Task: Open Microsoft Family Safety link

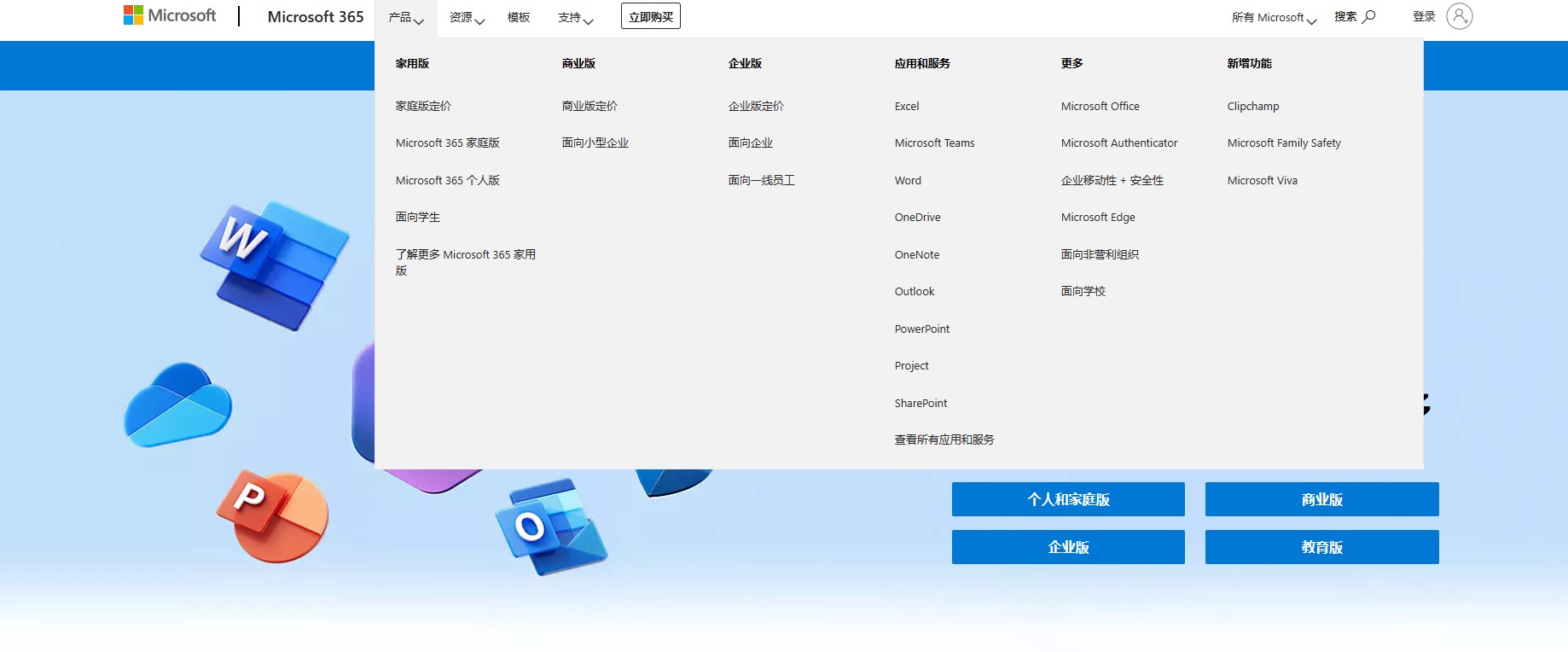Action: [1284, 143]
